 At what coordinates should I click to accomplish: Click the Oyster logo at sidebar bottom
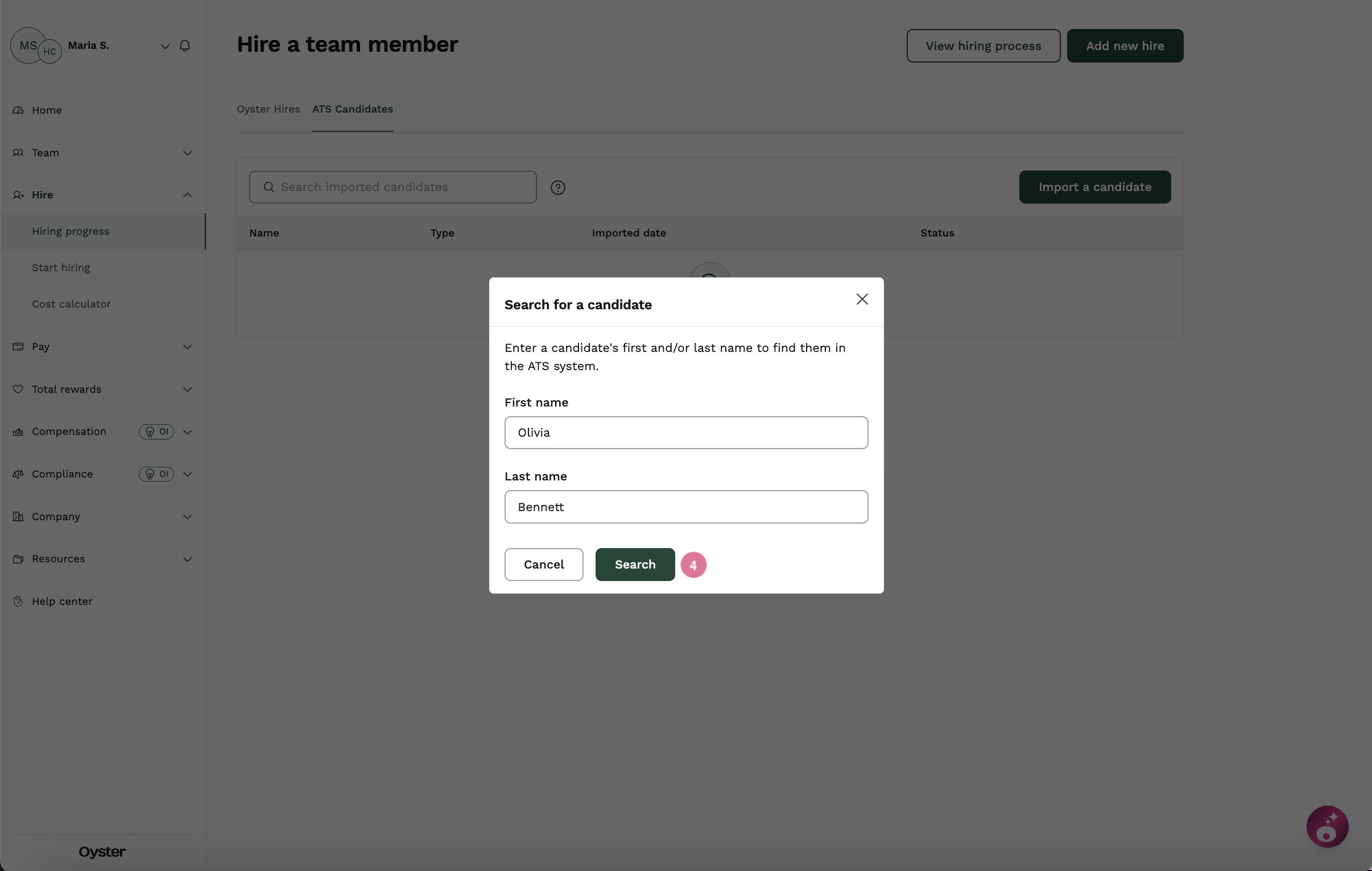click(102, 852)
